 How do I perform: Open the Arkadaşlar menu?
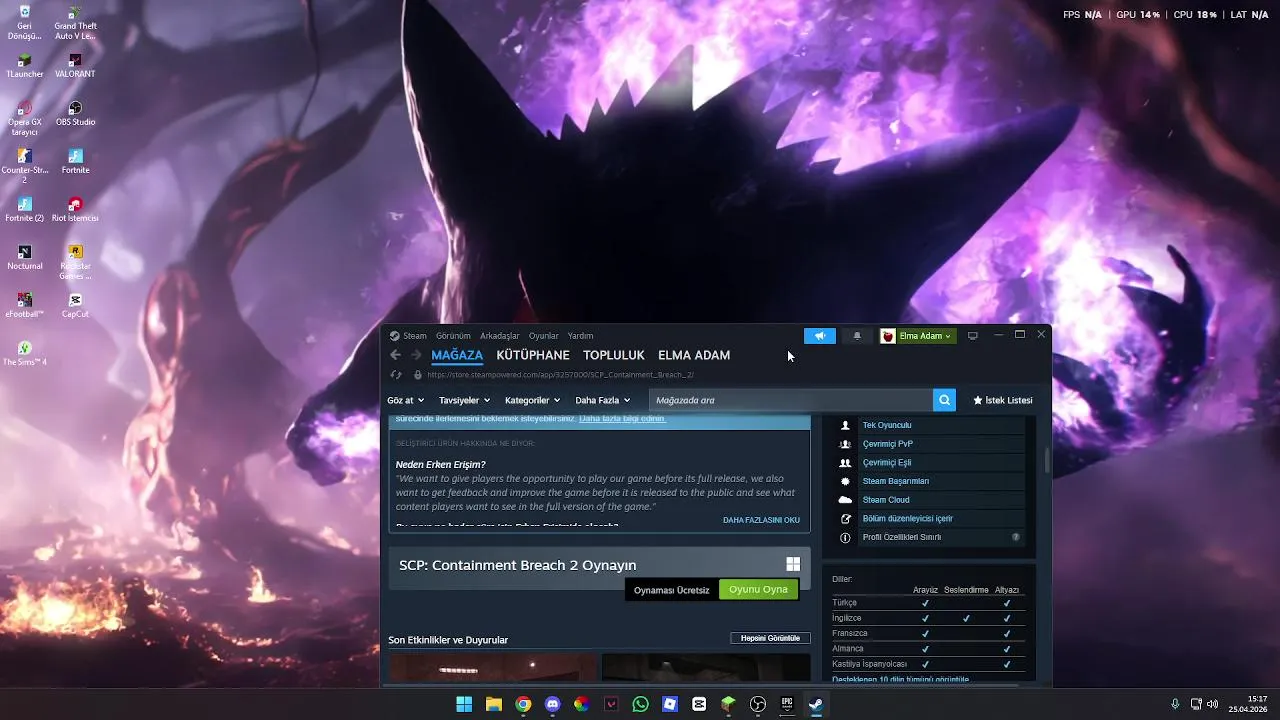pyautogui.click(x=500, y=336)
